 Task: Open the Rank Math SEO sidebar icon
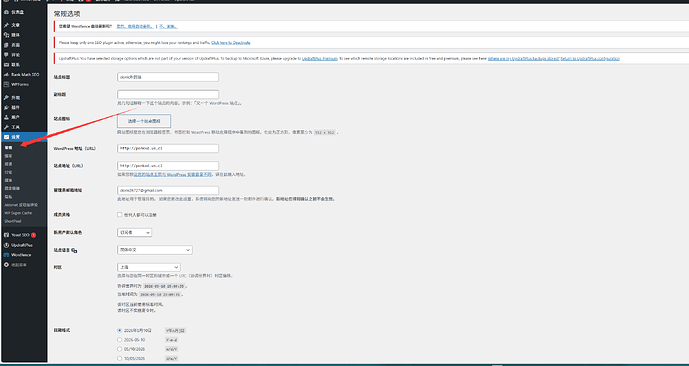click(6, 75)
